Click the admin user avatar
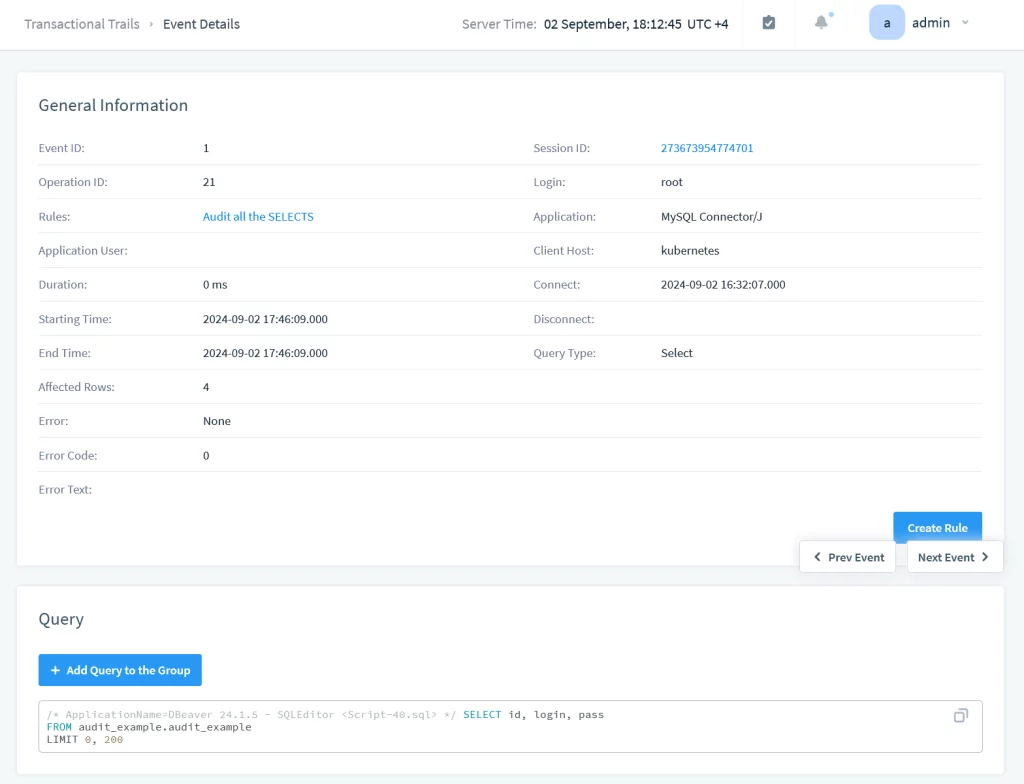Screen dimensions: 1024x784 pos(886,23)
